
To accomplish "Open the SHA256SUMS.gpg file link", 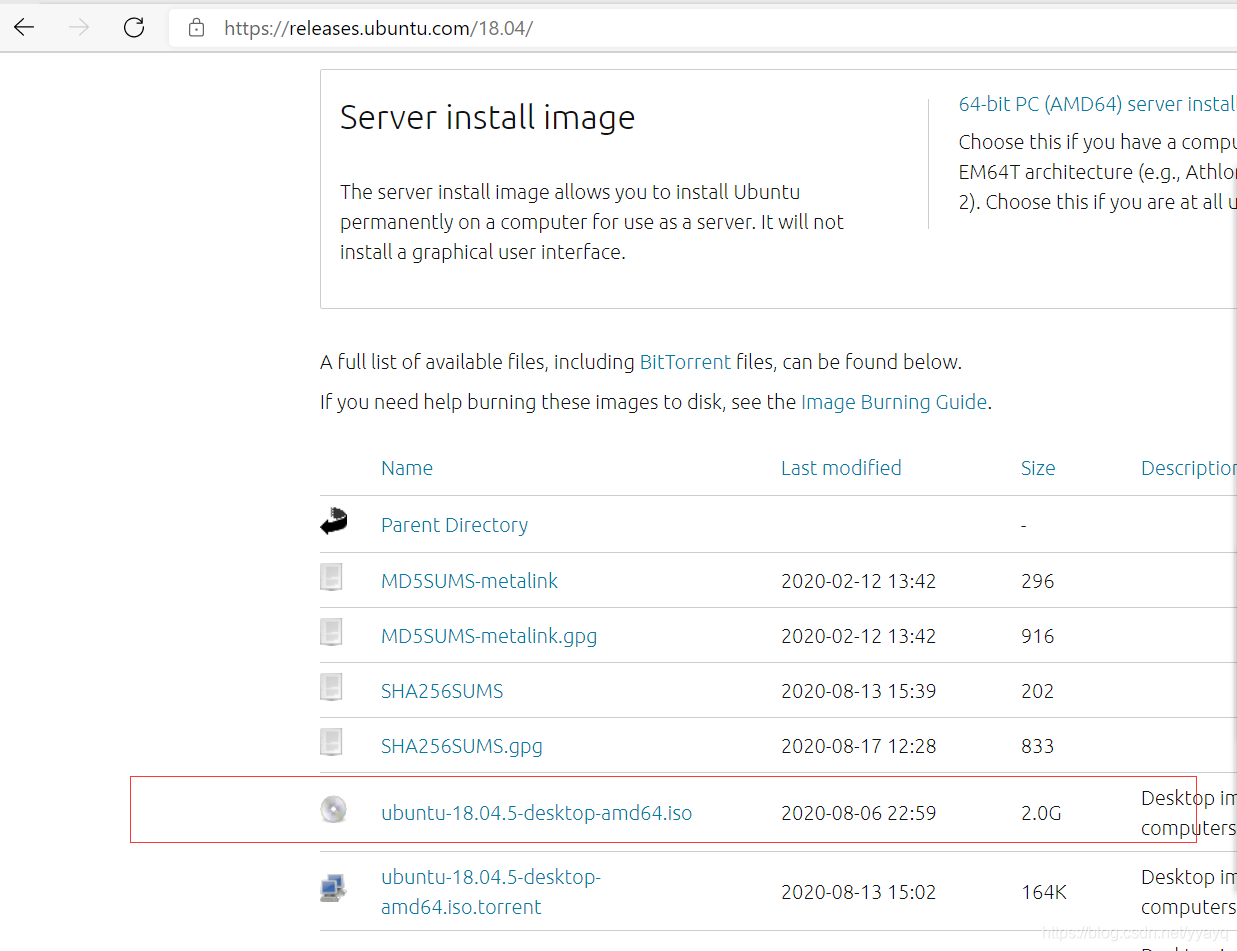I will tap(462, 746).
